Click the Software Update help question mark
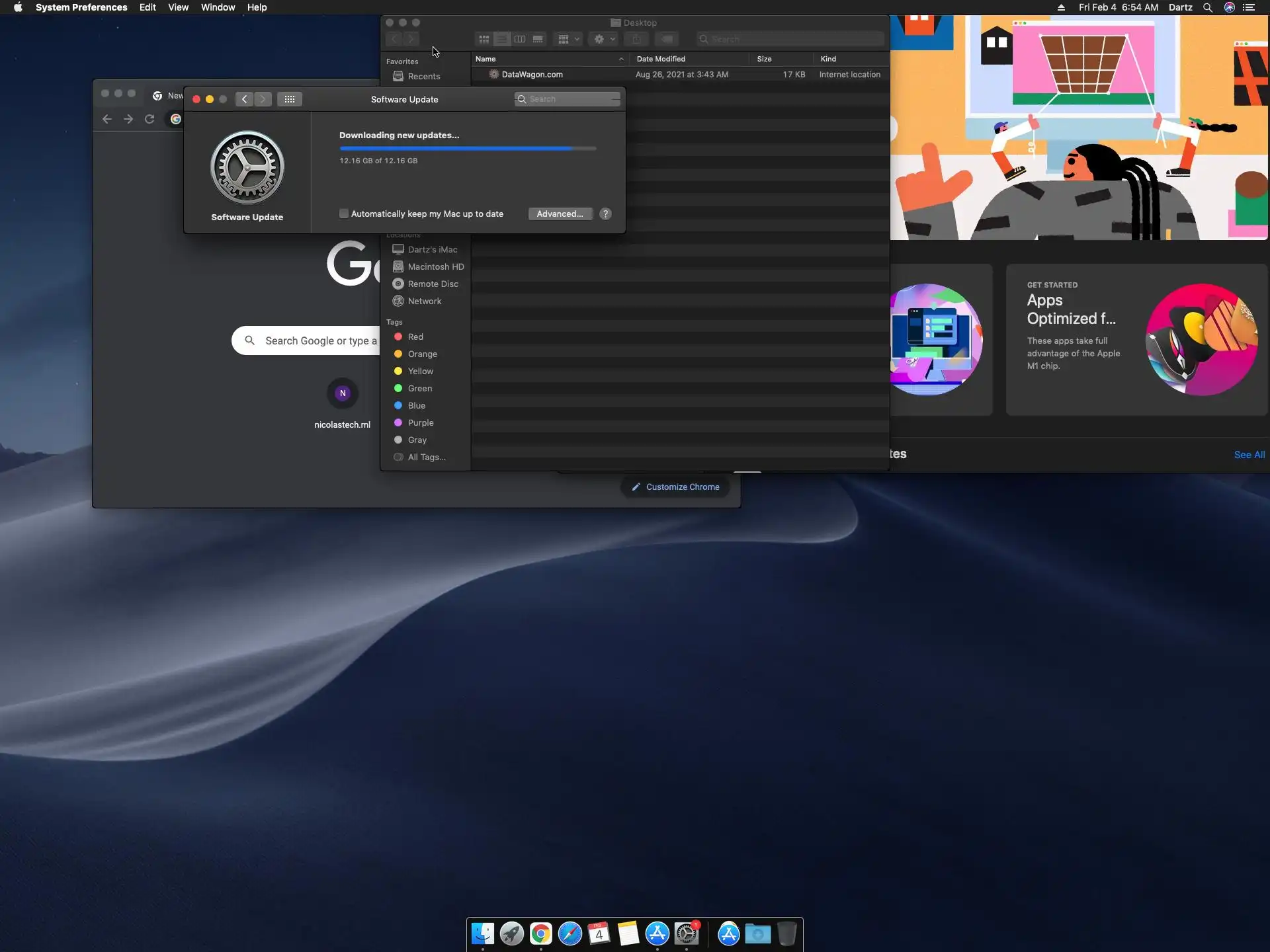The width and height of the screenshot is (1270, 952). tap(605, 214)
